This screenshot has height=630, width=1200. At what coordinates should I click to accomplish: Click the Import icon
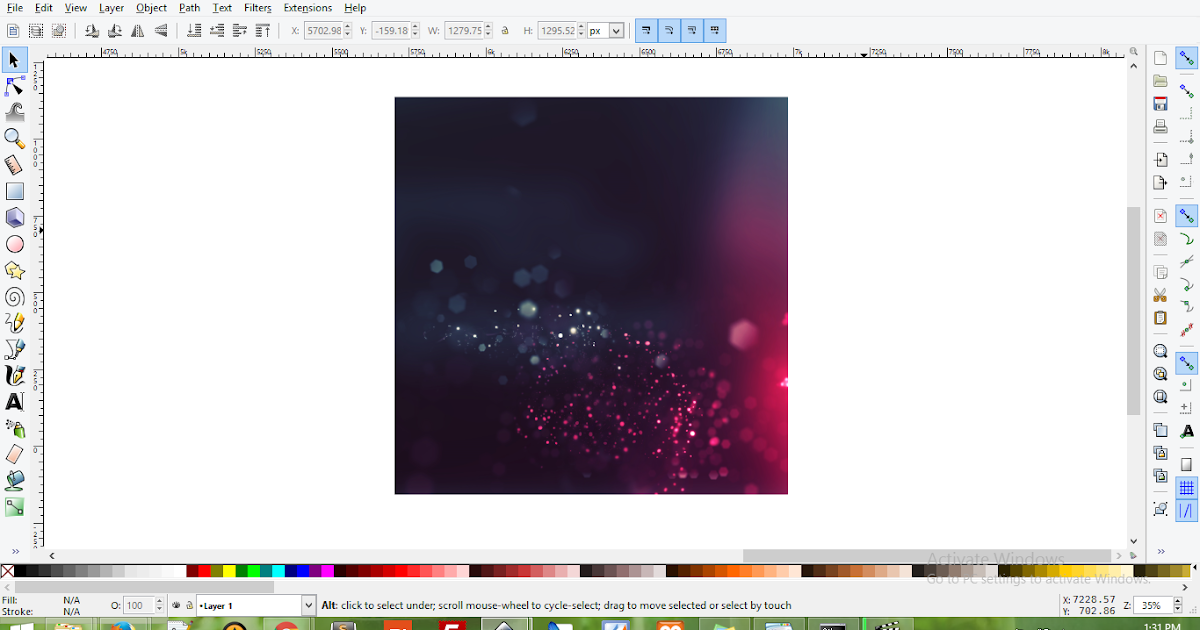pyautogui.click(x=1160, y=160)
